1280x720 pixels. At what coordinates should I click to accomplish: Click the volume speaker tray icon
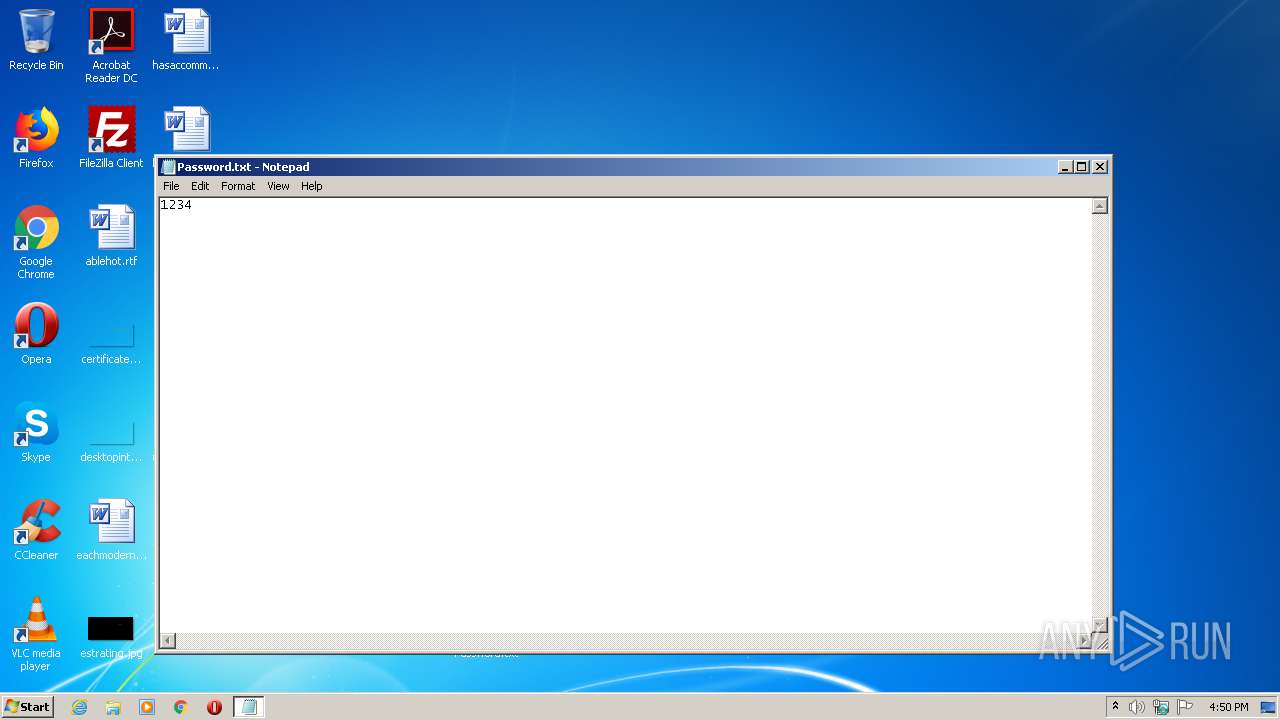[x=1137, y=707]
